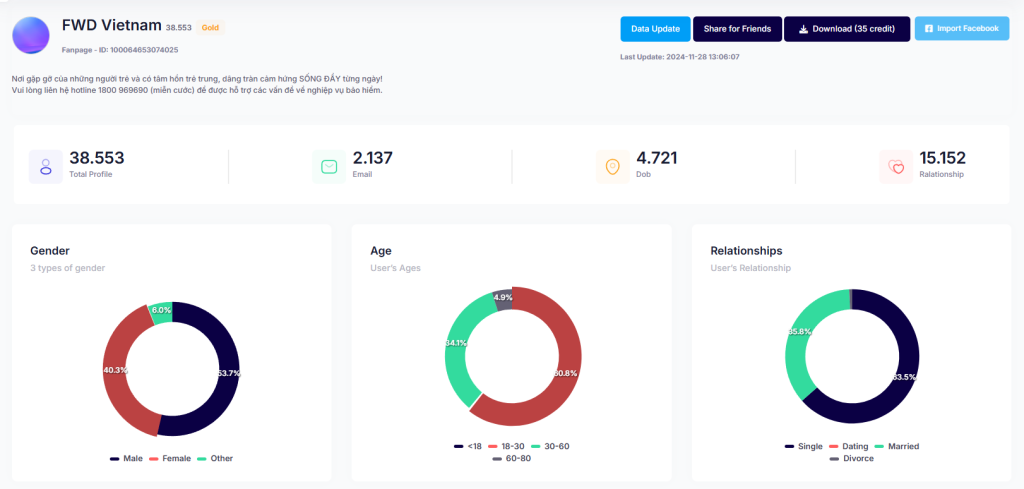Toggle Female legend in Gender chart

170,458
